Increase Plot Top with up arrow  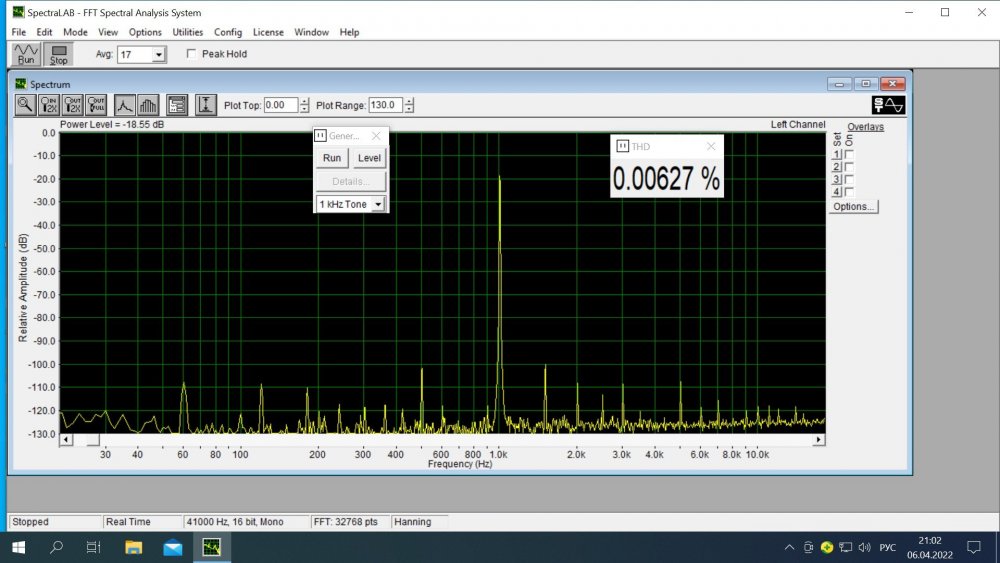click(304, 101)
